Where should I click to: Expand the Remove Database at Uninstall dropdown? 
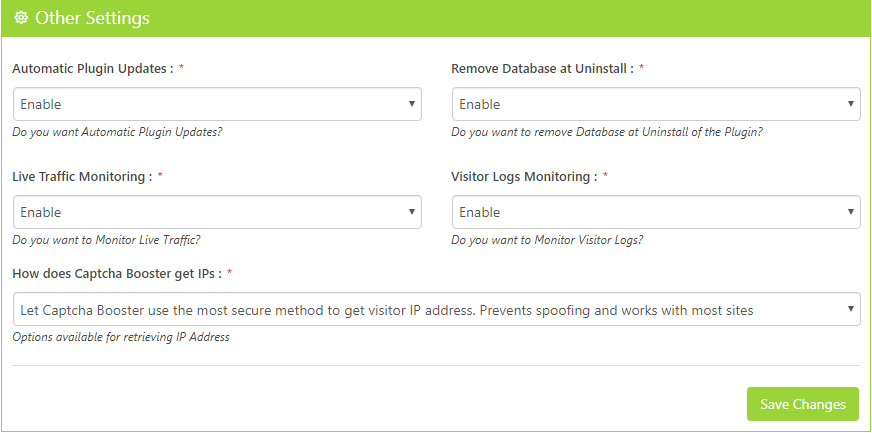pyautogui.click(x=656, y=104)
